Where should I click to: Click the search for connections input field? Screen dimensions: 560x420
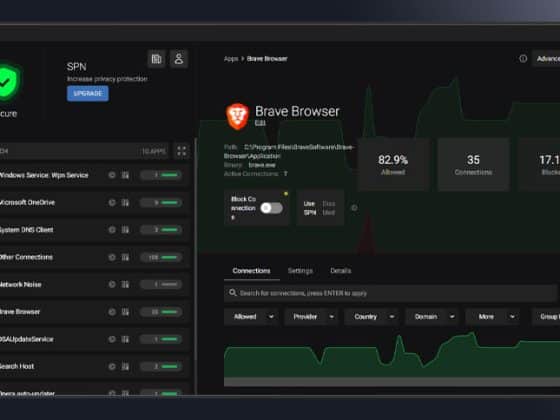390,293
